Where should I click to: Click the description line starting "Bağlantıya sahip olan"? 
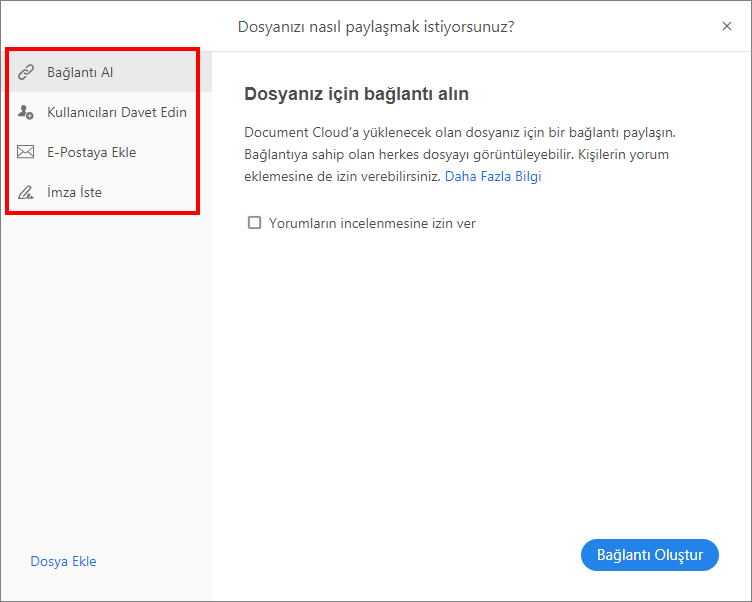click(x=456, y=154)
